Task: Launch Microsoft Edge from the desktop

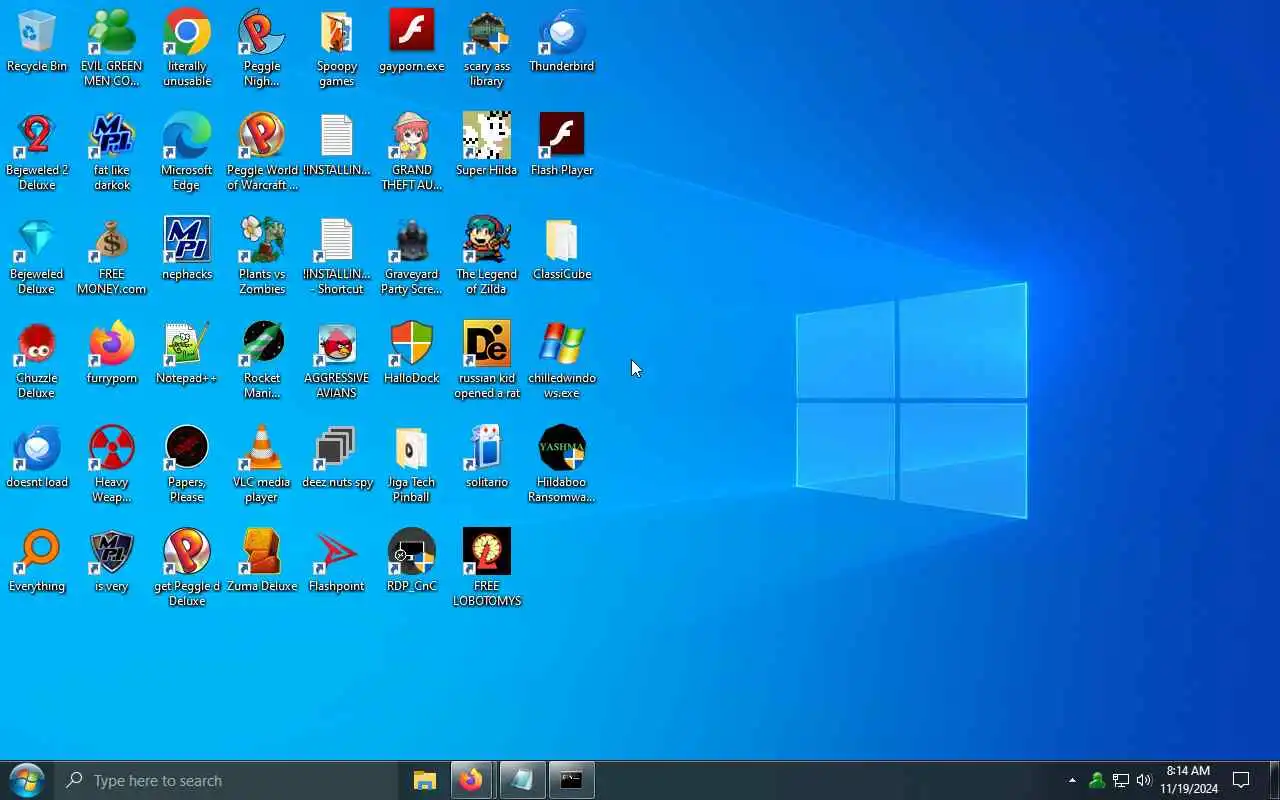Action: [x=187, y=152]
